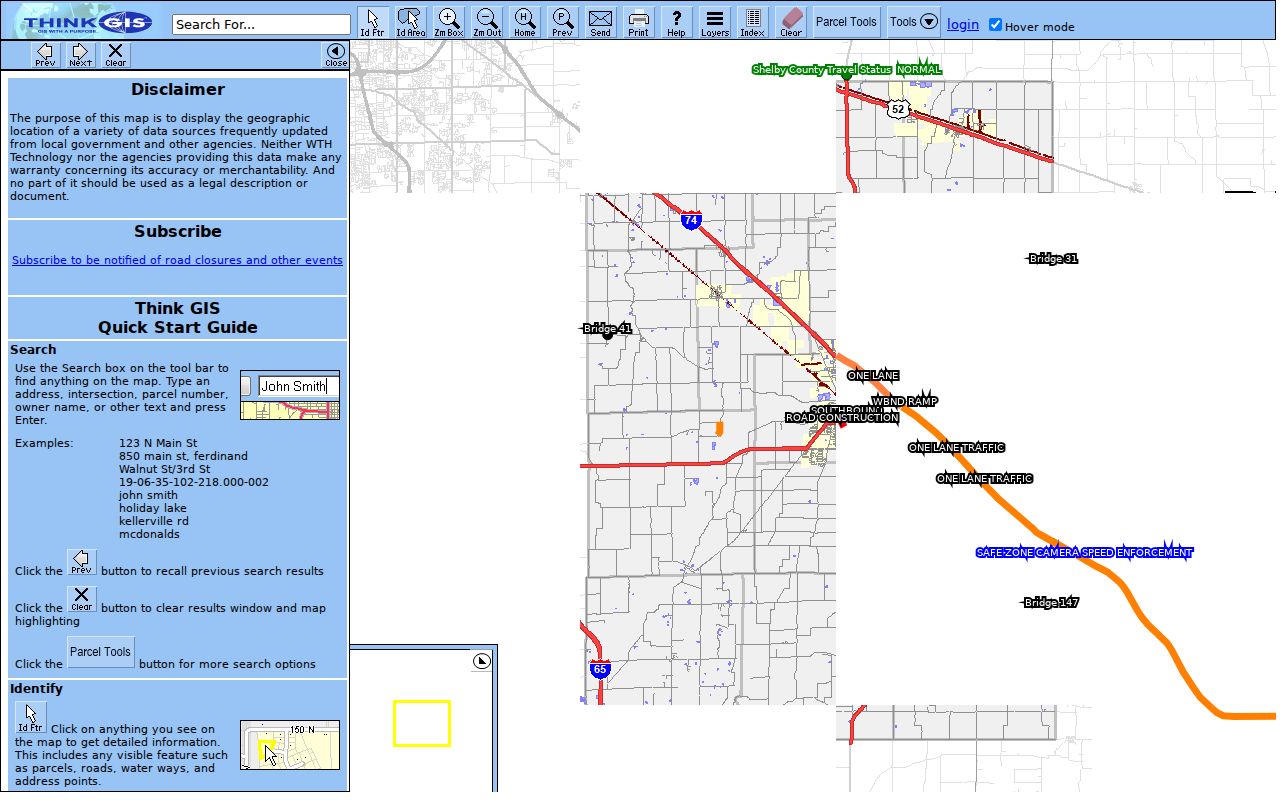Click the I-65 interstate shield

coord(600,670)
